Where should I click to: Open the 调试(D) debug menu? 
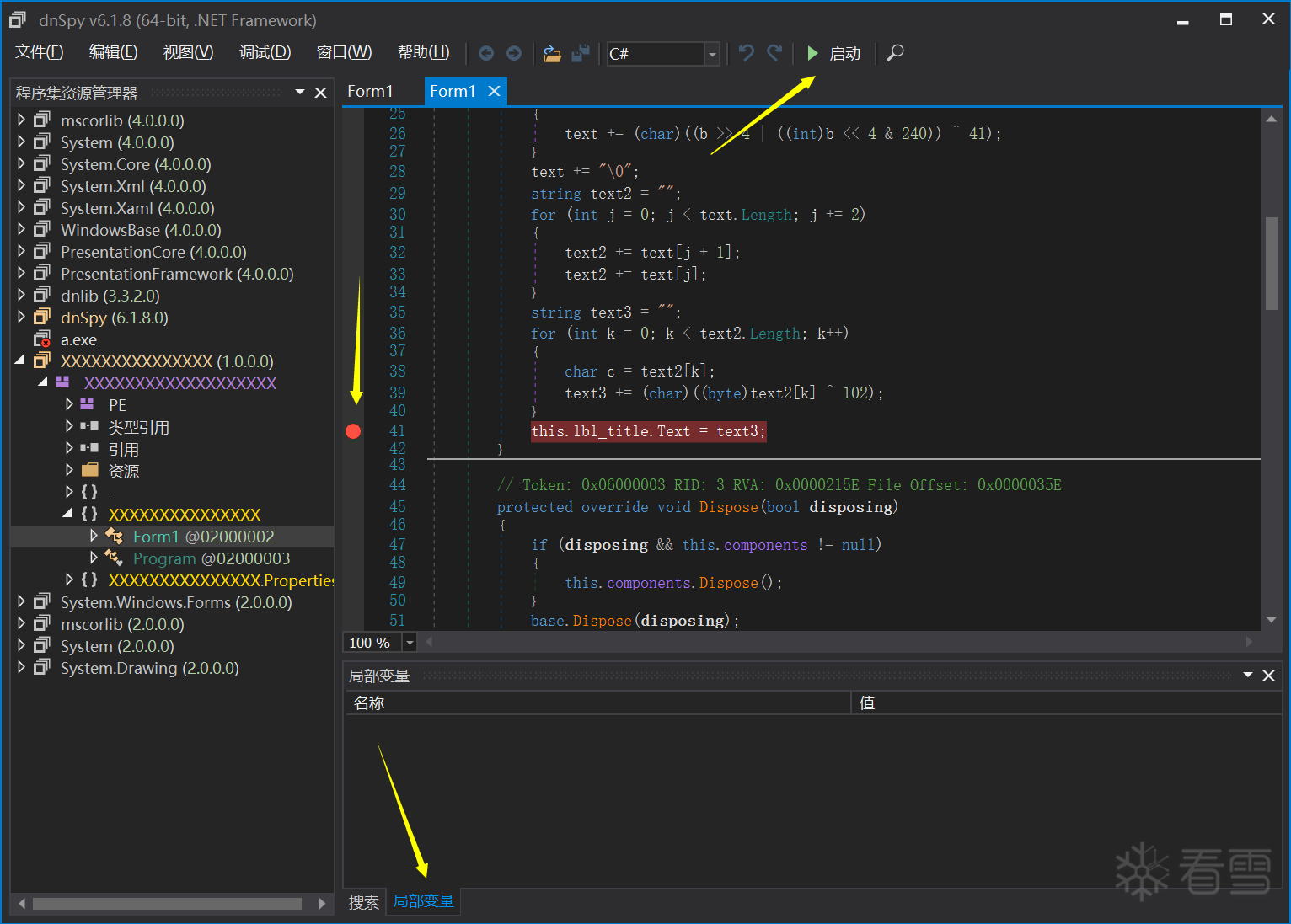tap(265, 52)
